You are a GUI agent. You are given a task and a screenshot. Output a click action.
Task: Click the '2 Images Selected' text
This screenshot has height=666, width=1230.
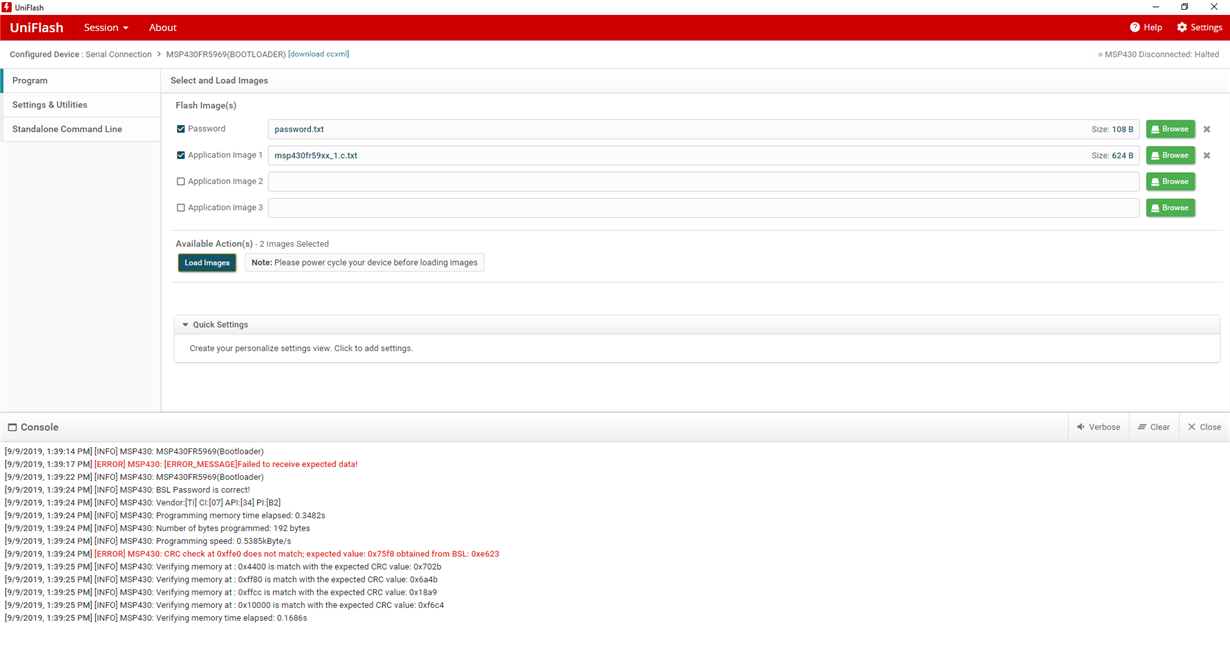(x=295, y=244)
